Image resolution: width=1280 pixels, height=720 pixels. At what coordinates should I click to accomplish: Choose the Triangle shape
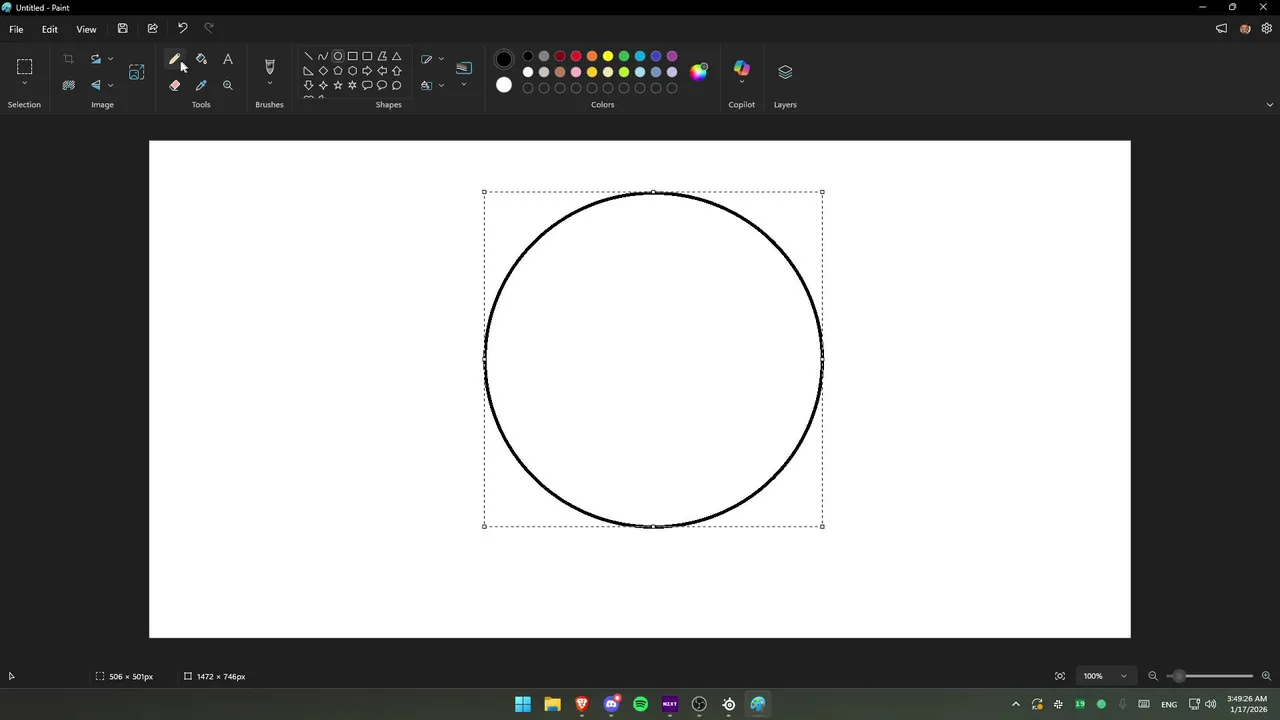coord(397,57)
